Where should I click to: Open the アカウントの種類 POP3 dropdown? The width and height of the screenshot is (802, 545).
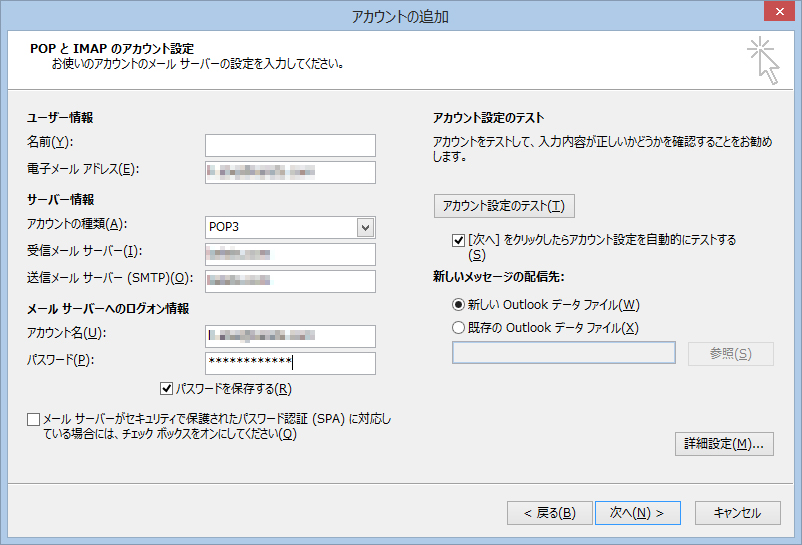[x=365, y=227]
